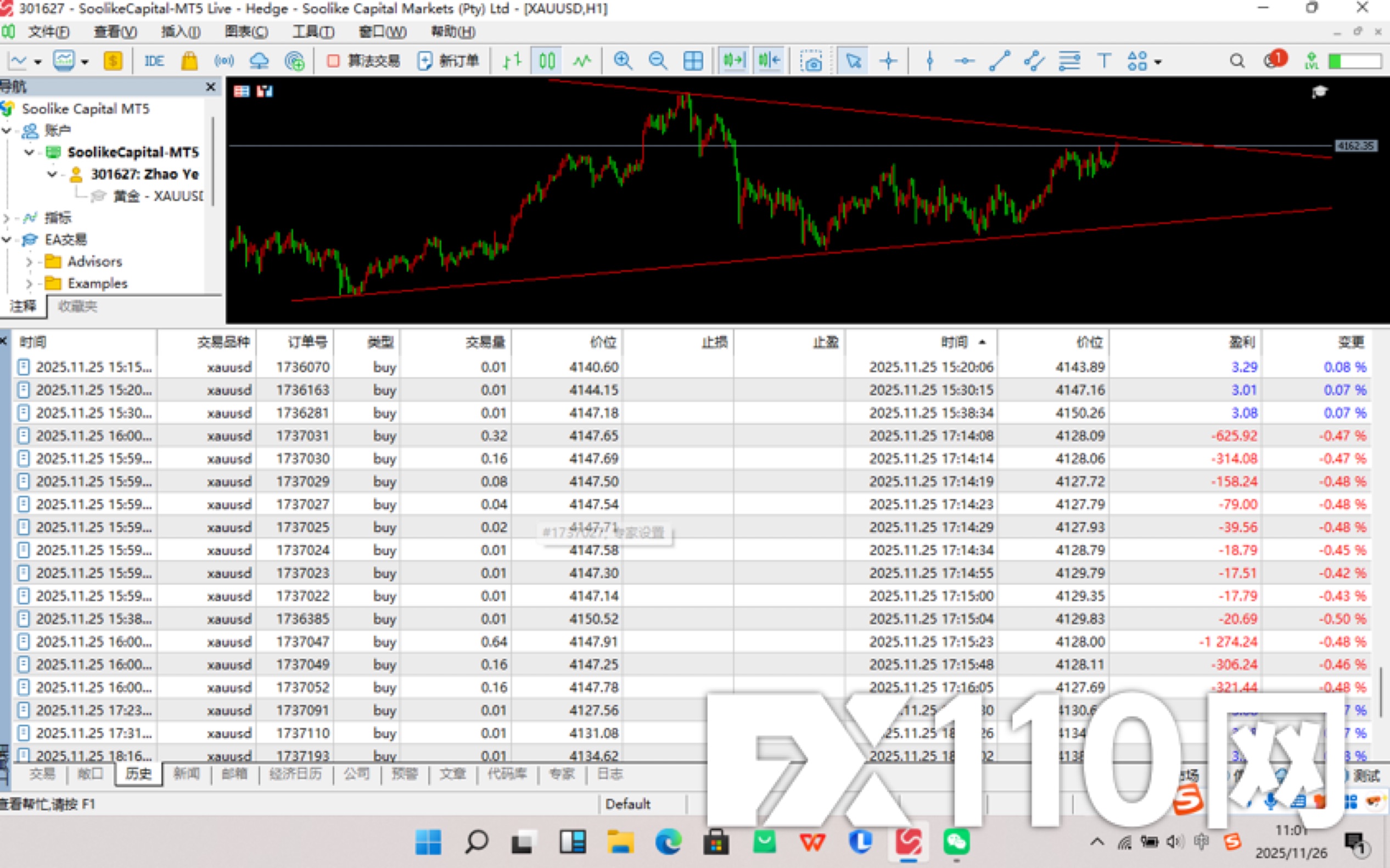Switch to the 交易 tab

[42, 774]
